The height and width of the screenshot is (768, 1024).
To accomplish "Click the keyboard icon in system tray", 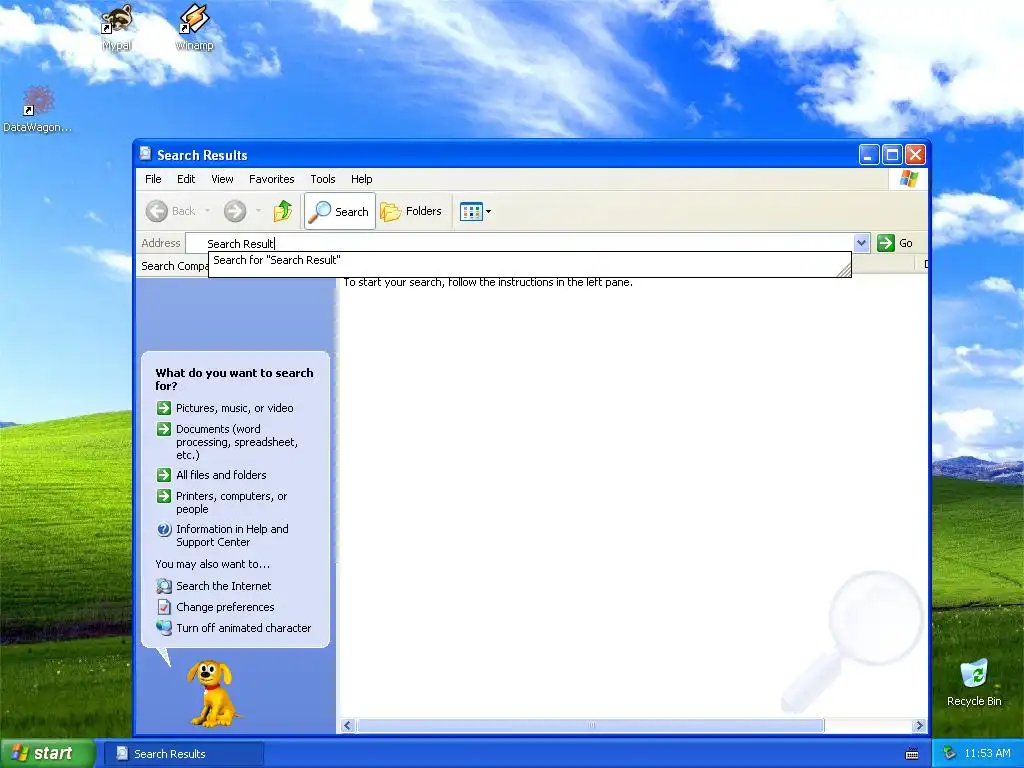I will coord(912,754).
